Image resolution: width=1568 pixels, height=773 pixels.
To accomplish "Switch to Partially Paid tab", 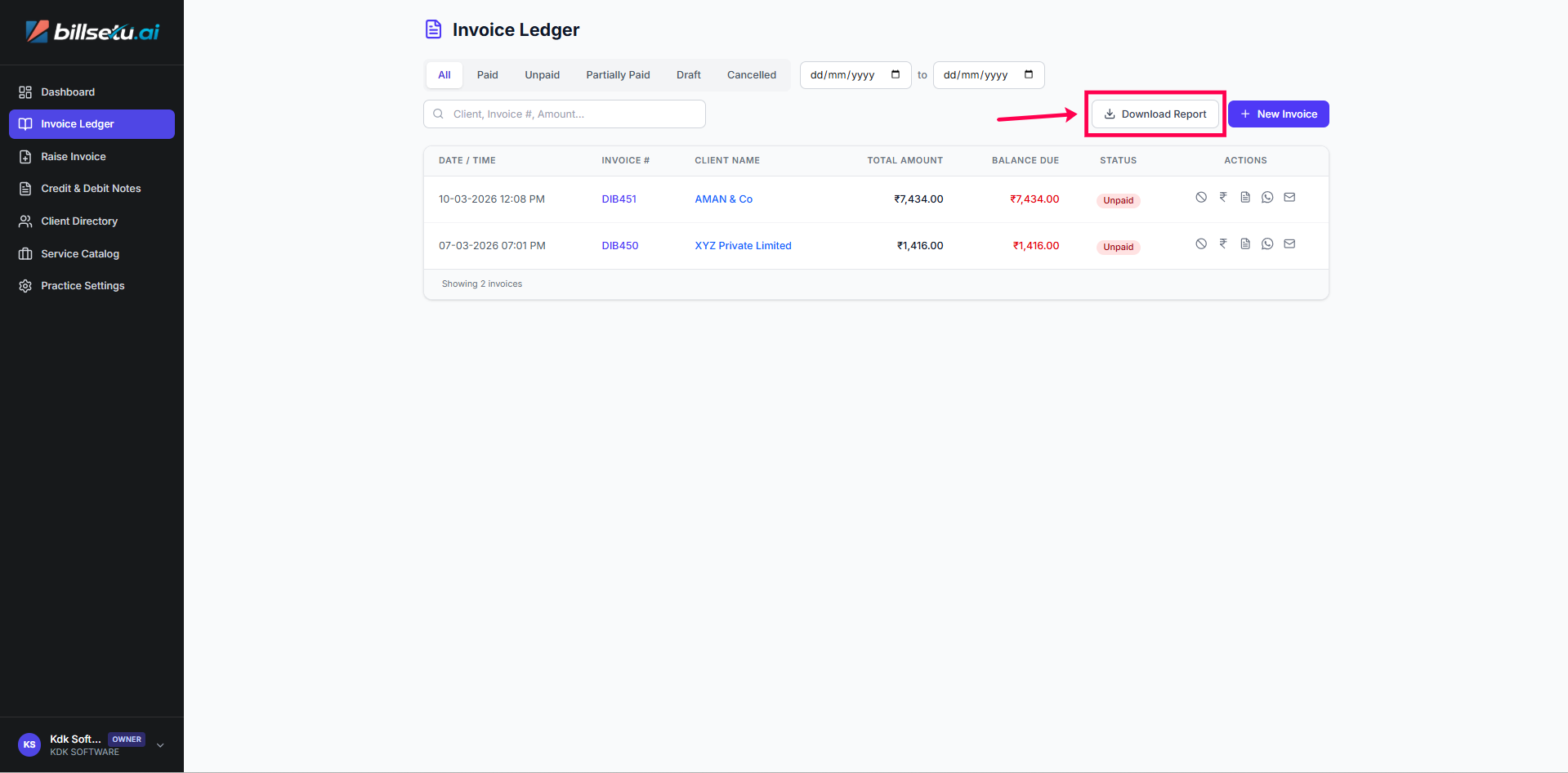I will click(618, 75).
